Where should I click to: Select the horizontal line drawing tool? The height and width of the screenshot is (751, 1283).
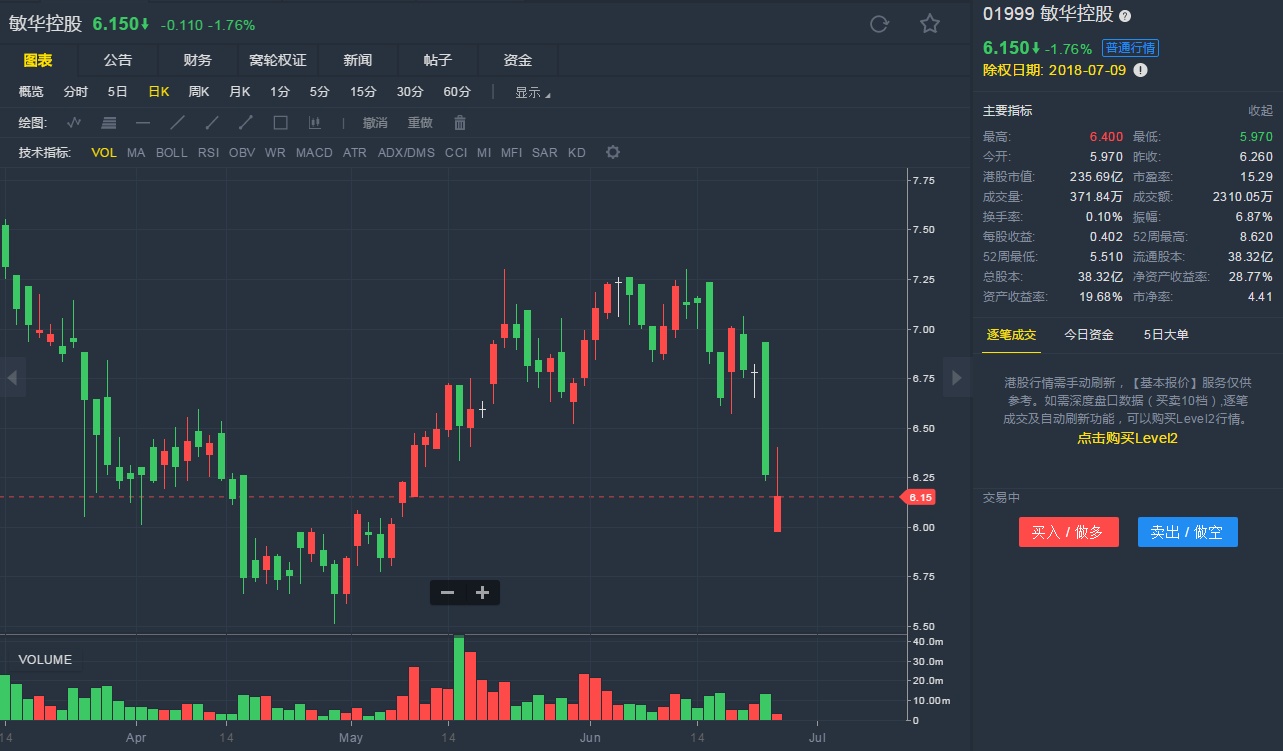pyautogui.click(x=143, y=123)
